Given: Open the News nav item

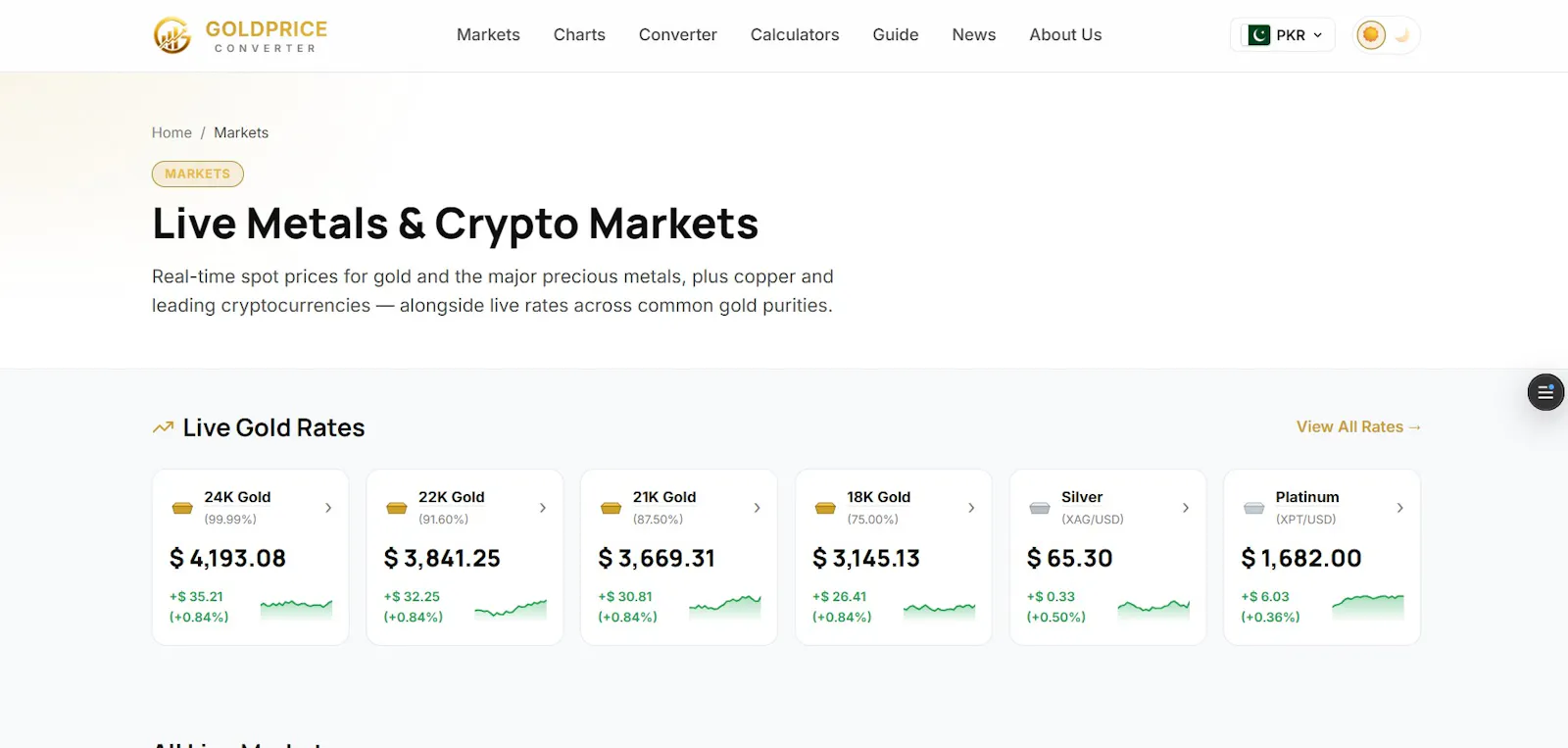Looking at the screenshot, I should (x=974, y=35).
